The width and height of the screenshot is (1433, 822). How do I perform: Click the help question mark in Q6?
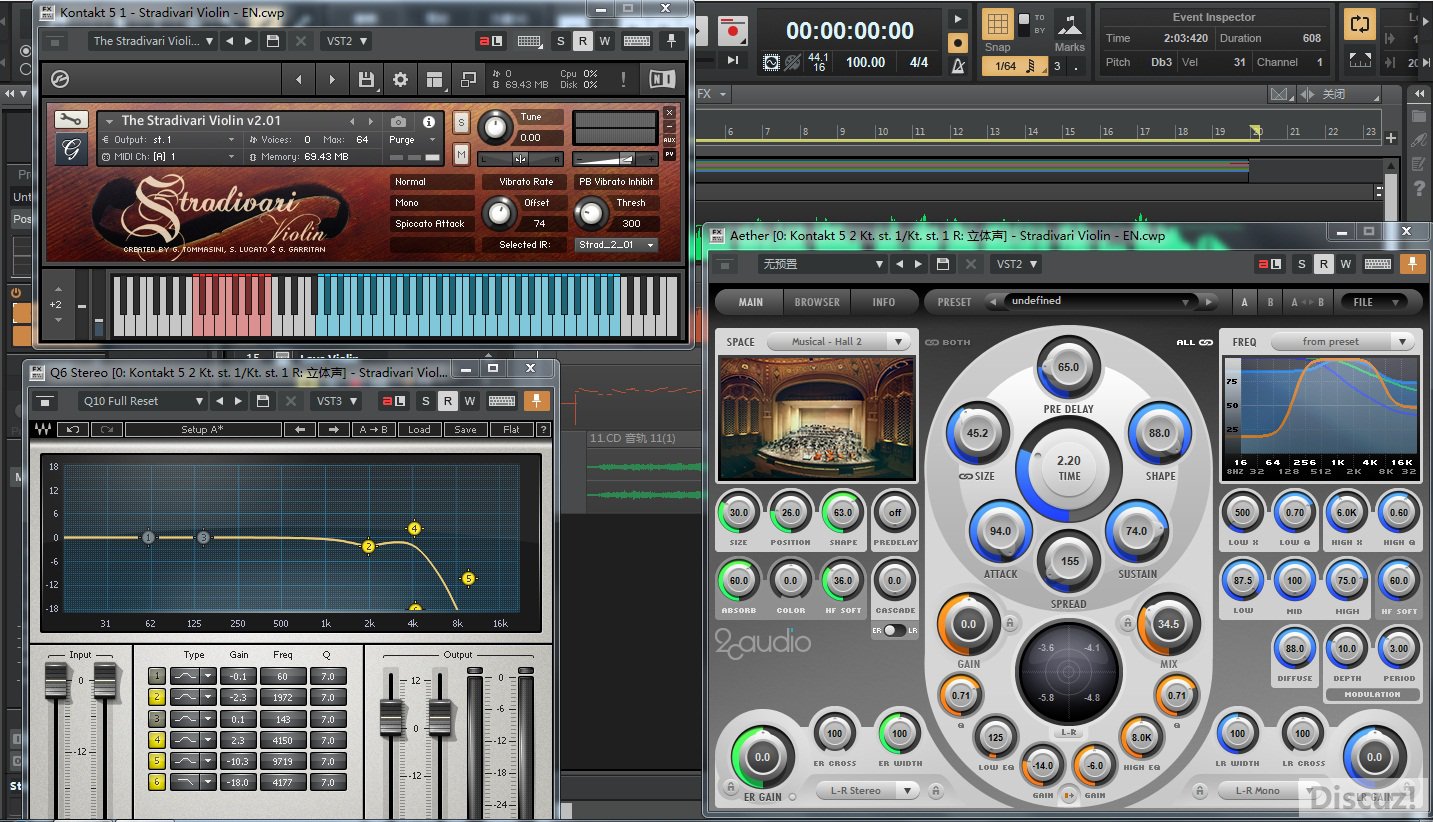(x=543, y=430)
